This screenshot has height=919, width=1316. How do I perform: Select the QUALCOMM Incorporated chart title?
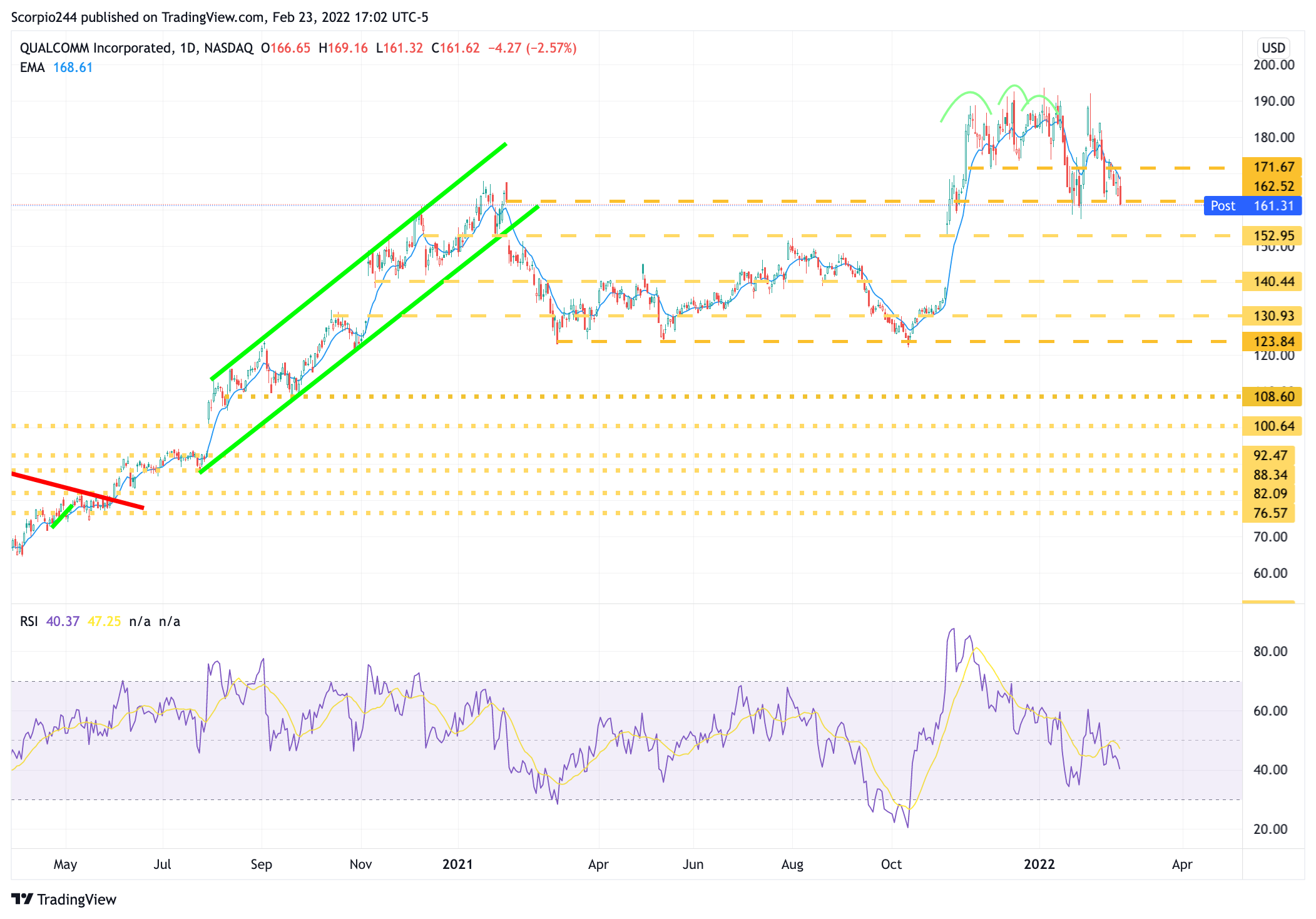click(x=96, y=48)
